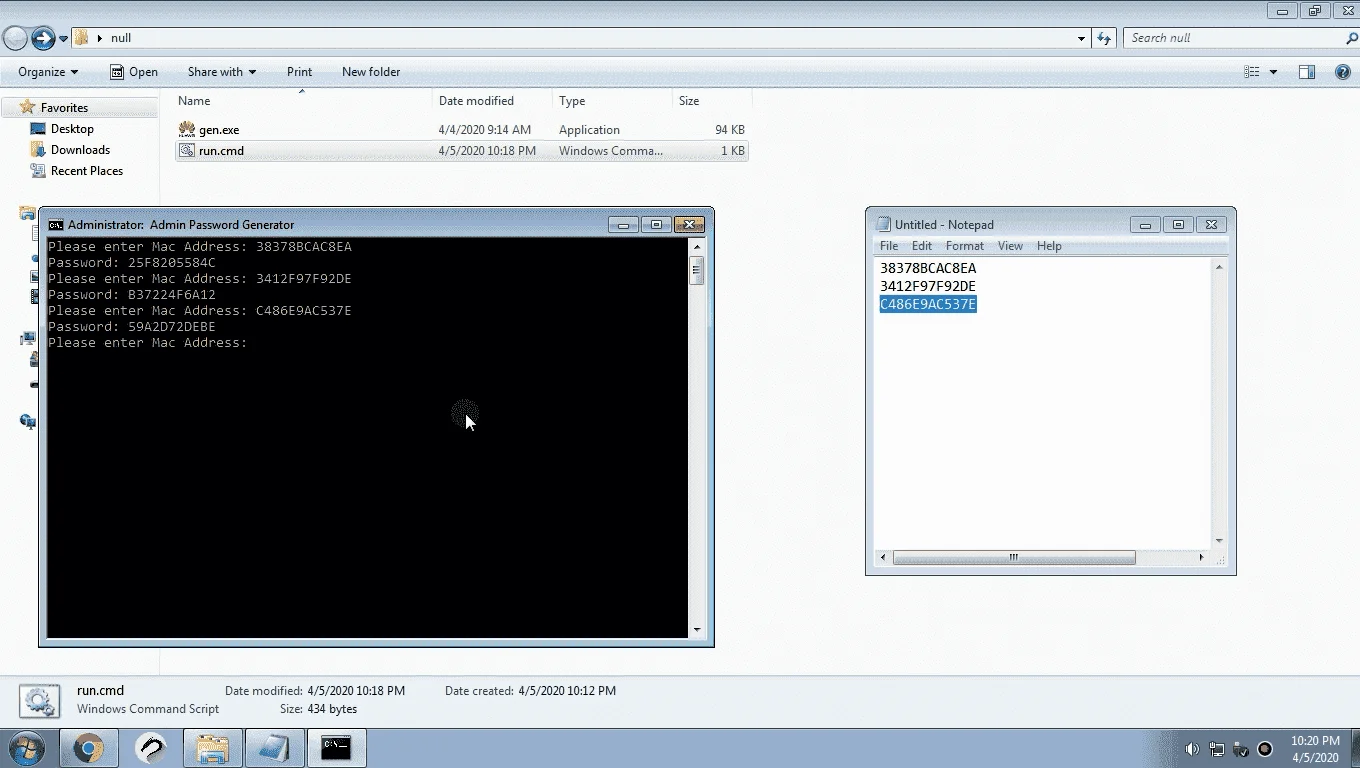Screen dimensions: 1360x768
Task: Click the Print toolbar button
Action: click(299, 72)
